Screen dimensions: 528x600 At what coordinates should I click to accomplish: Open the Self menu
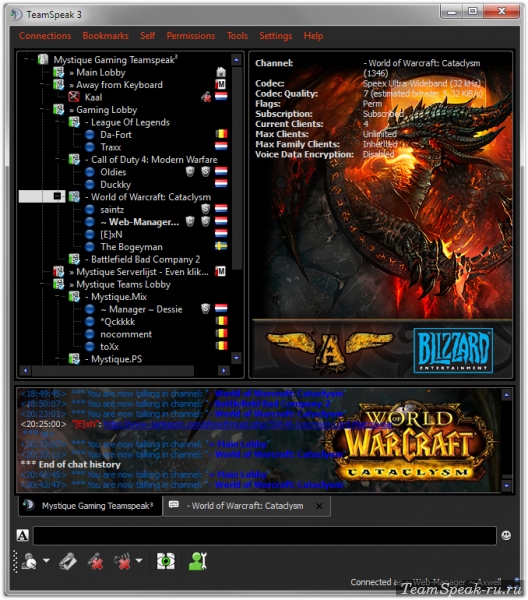[x=147, y=36]
